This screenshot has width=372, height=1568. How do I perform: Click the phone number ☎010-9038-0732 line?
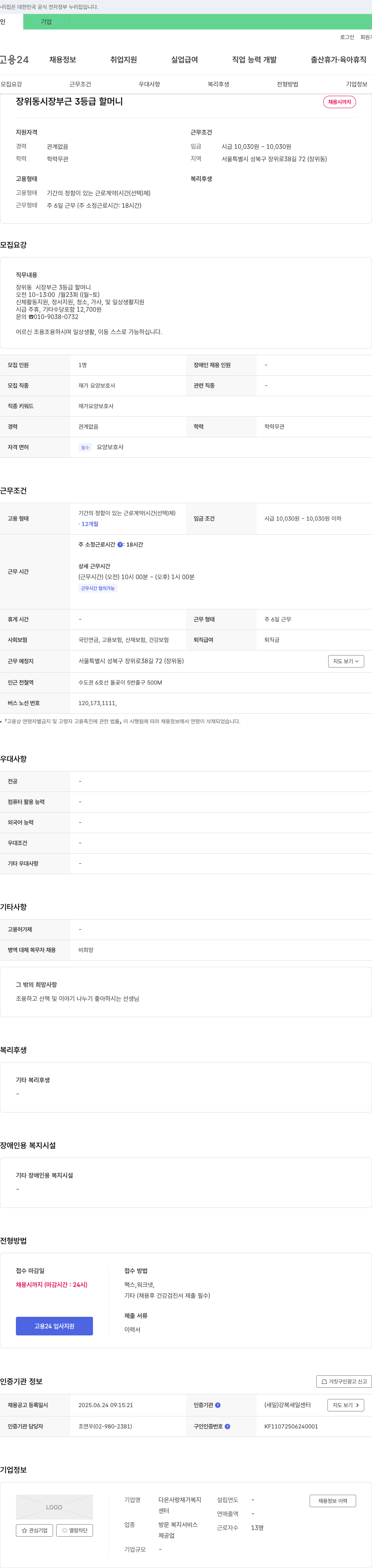[47, 317]
